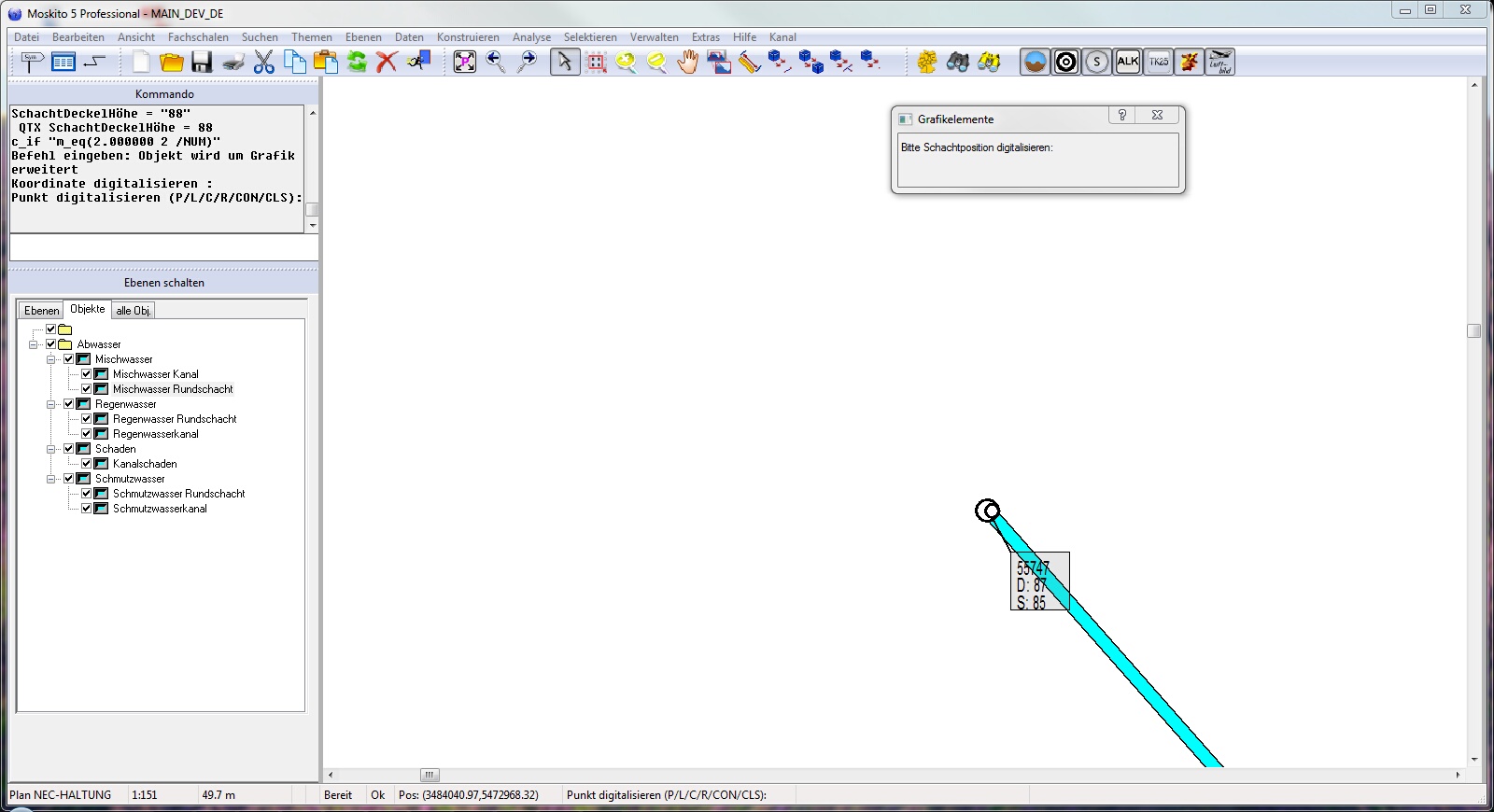Toggle the Kanalschaden layer checkbox
Viewport: 1494px width, 812px height.
(87, 464)
